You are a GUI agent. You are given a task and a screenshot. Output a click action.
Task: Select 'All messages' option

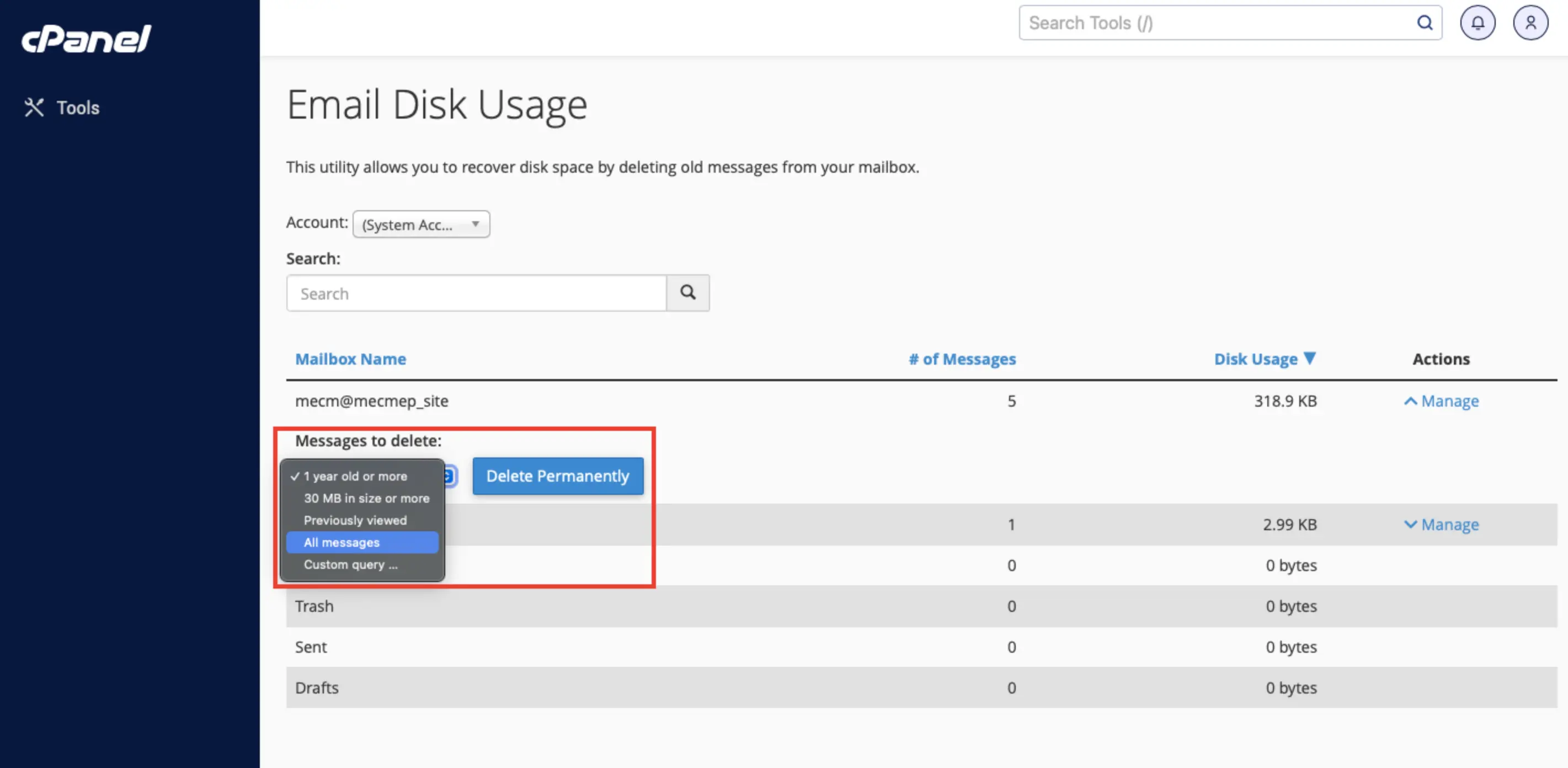point(362,542)
